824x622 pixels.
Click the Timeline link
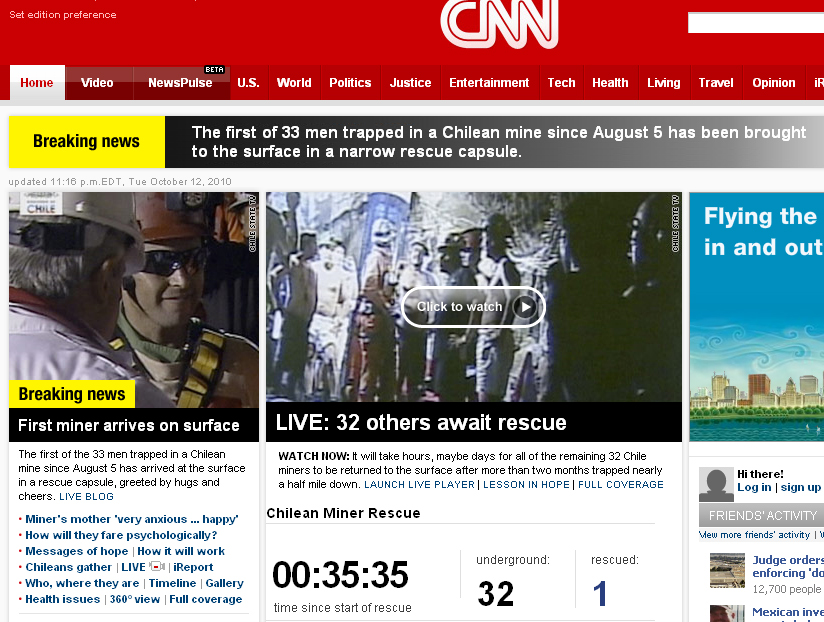tap(172, 583)
